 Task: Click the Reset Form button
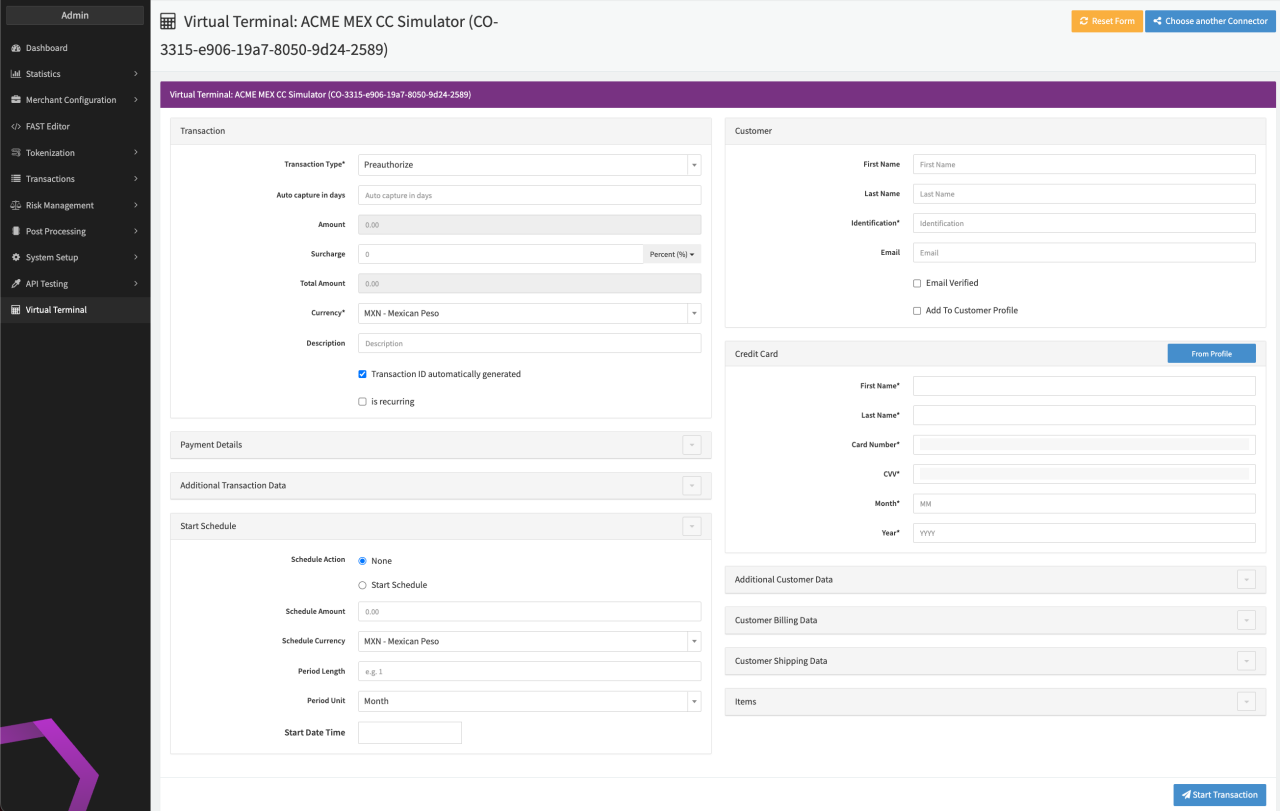point(1107,21)
